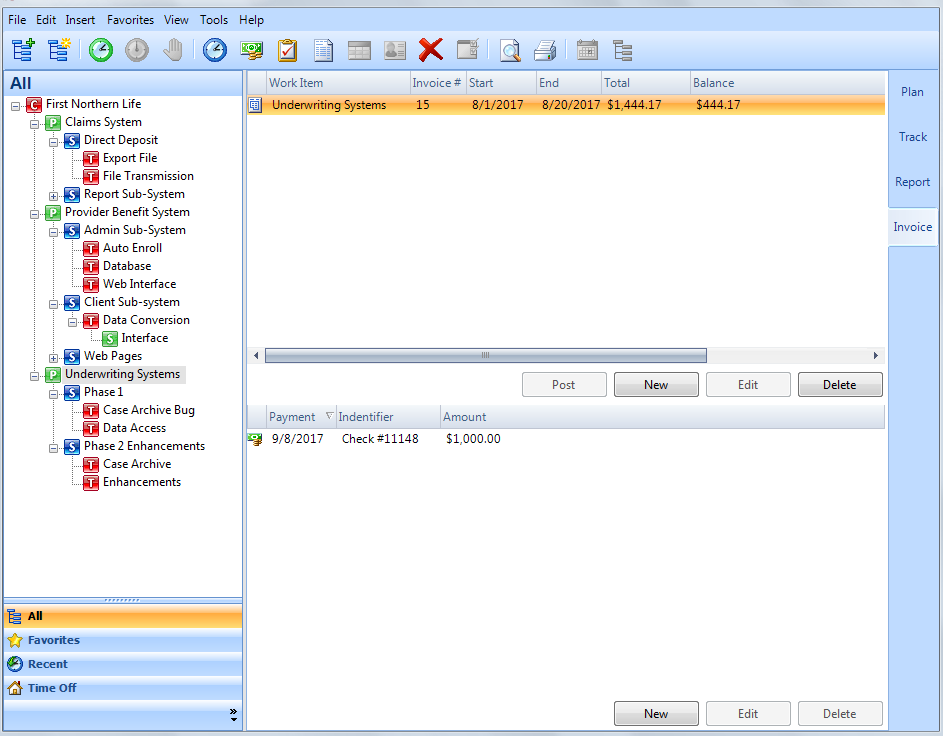This screenshot has width=943, height=736.
Task: Click the gray hand stop icon
Action: pos(173,50)
